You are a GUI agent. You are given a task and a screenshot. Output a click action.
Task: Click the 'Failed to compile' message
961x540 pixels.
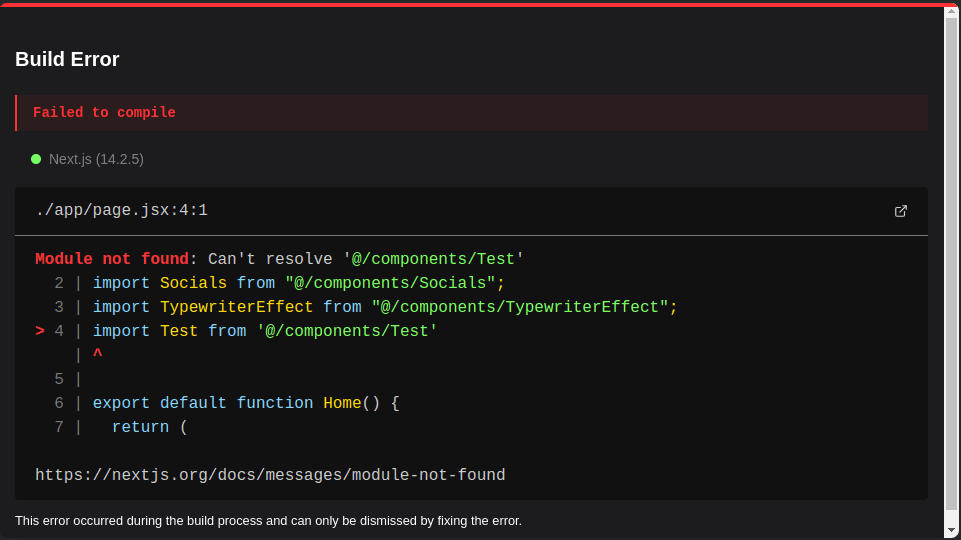point(104,113)
